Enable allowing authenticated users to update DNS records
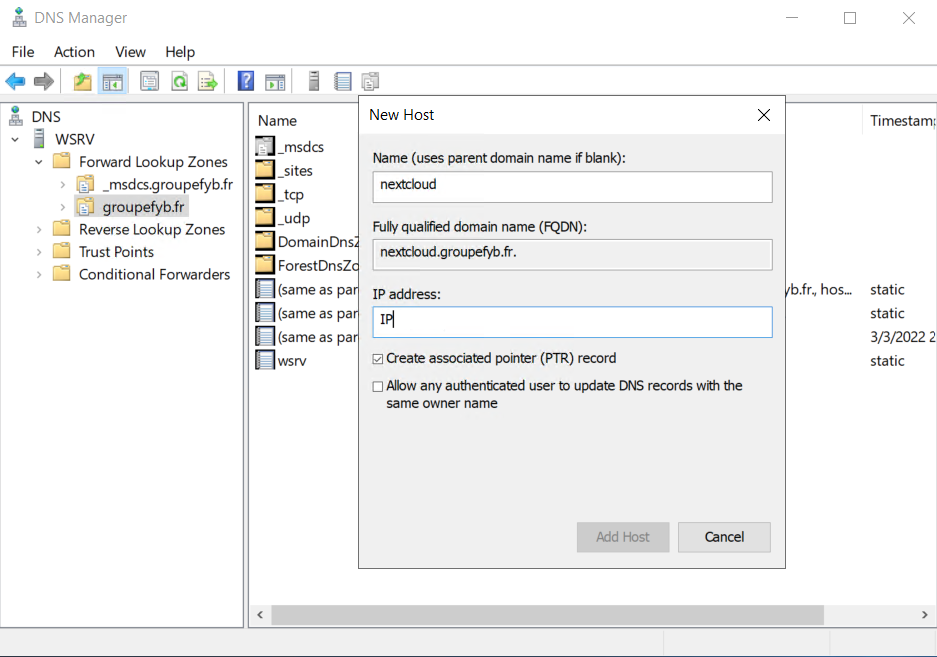 click(378, 386)
